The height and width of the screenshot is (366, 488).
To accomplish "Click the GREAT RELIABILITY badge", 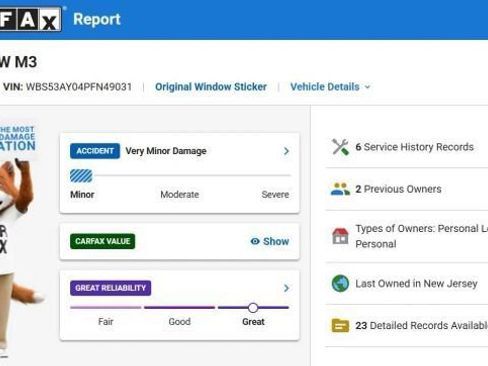I will click(x=110, y=288).
